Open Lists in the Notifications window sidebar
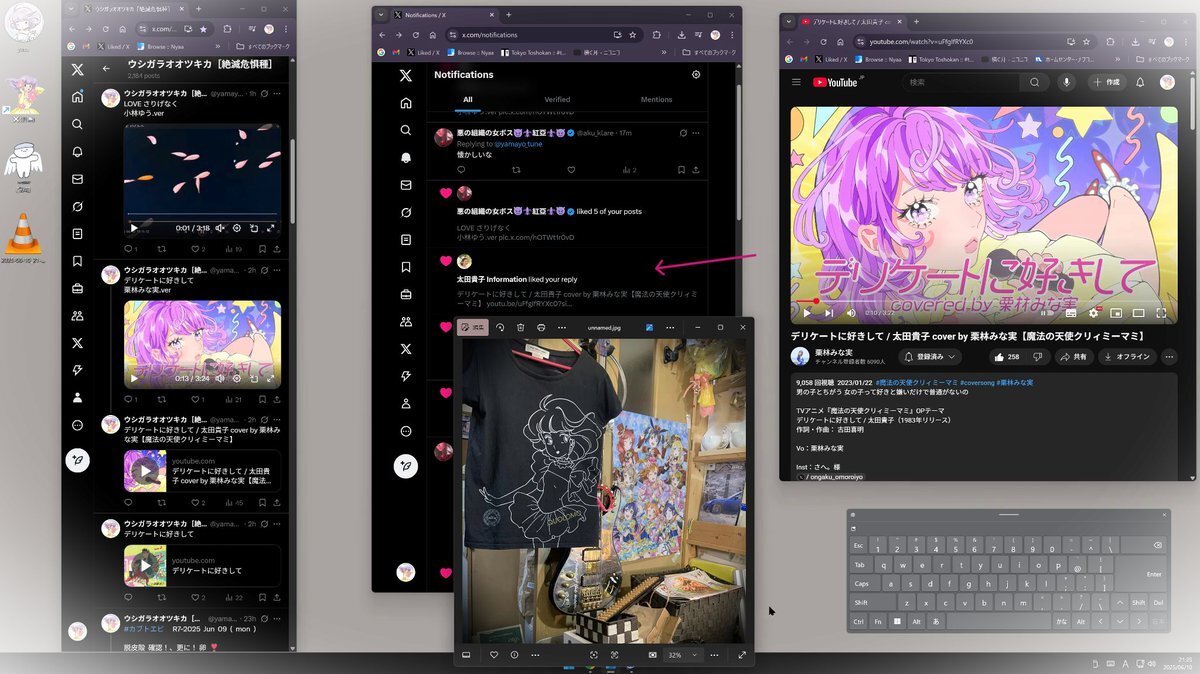 pyautogui.click(x=405, y=240)
